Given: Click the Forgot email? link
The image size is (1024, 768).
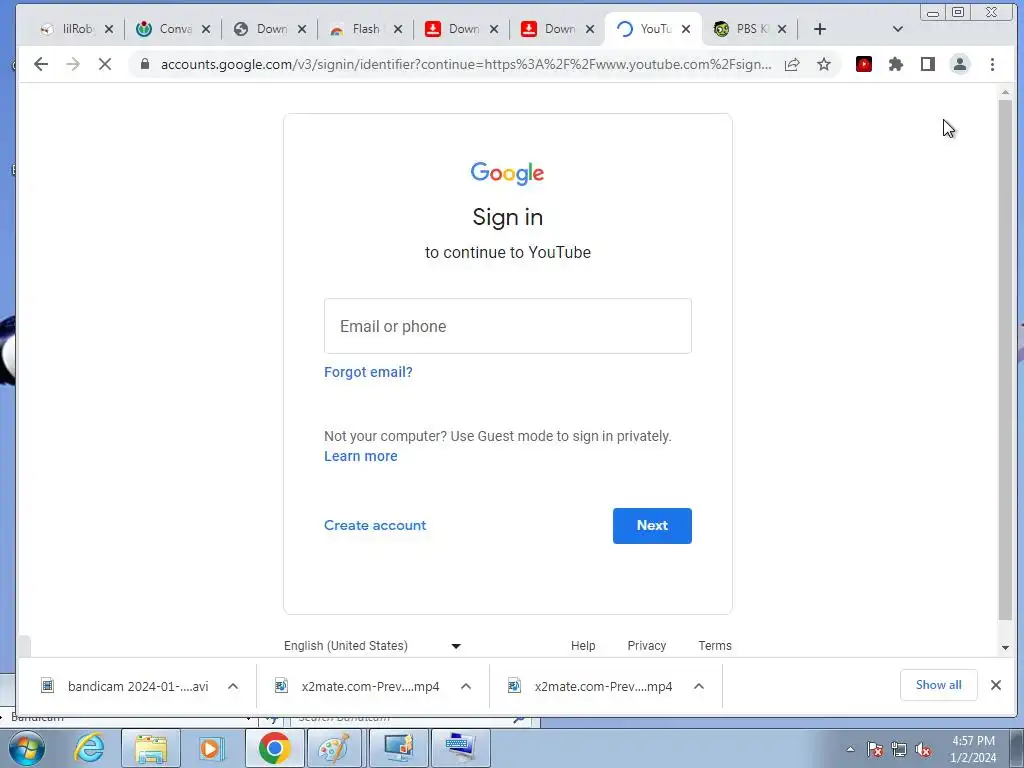Looking at the screenshot, I should [x=368, y=372].
